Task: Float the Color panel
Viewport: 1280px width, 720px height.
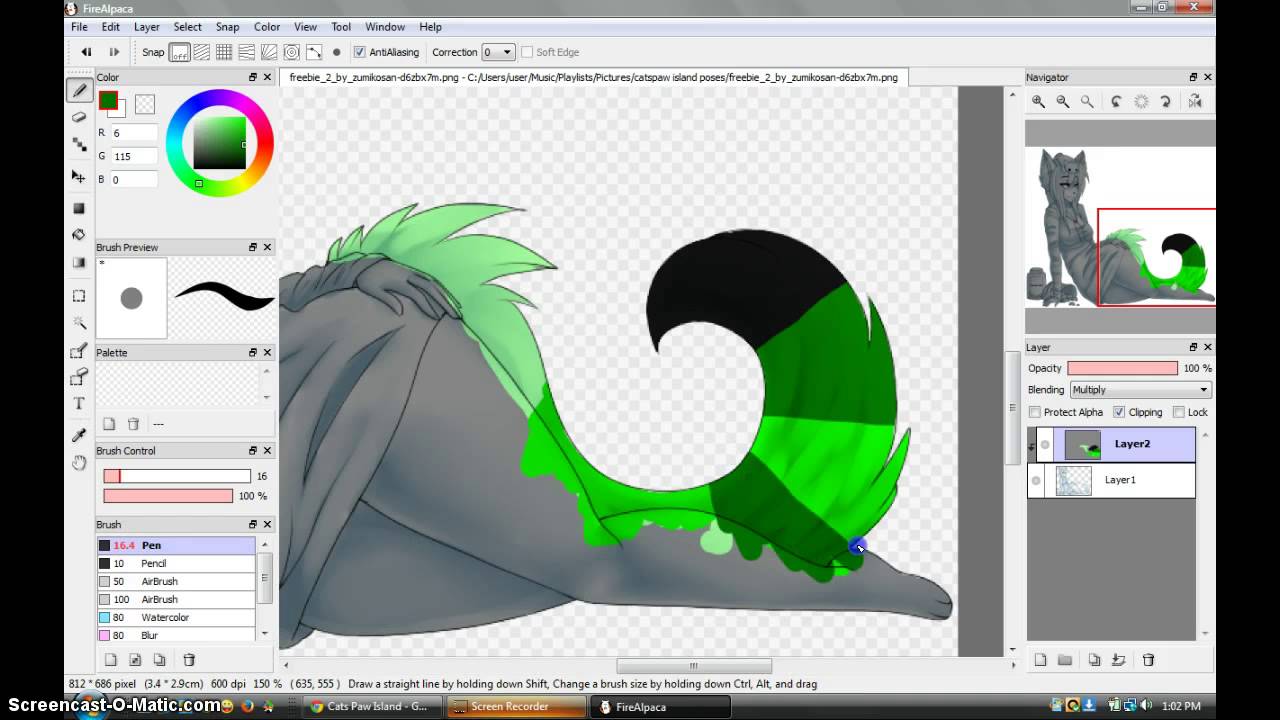Action: [253, 77]
